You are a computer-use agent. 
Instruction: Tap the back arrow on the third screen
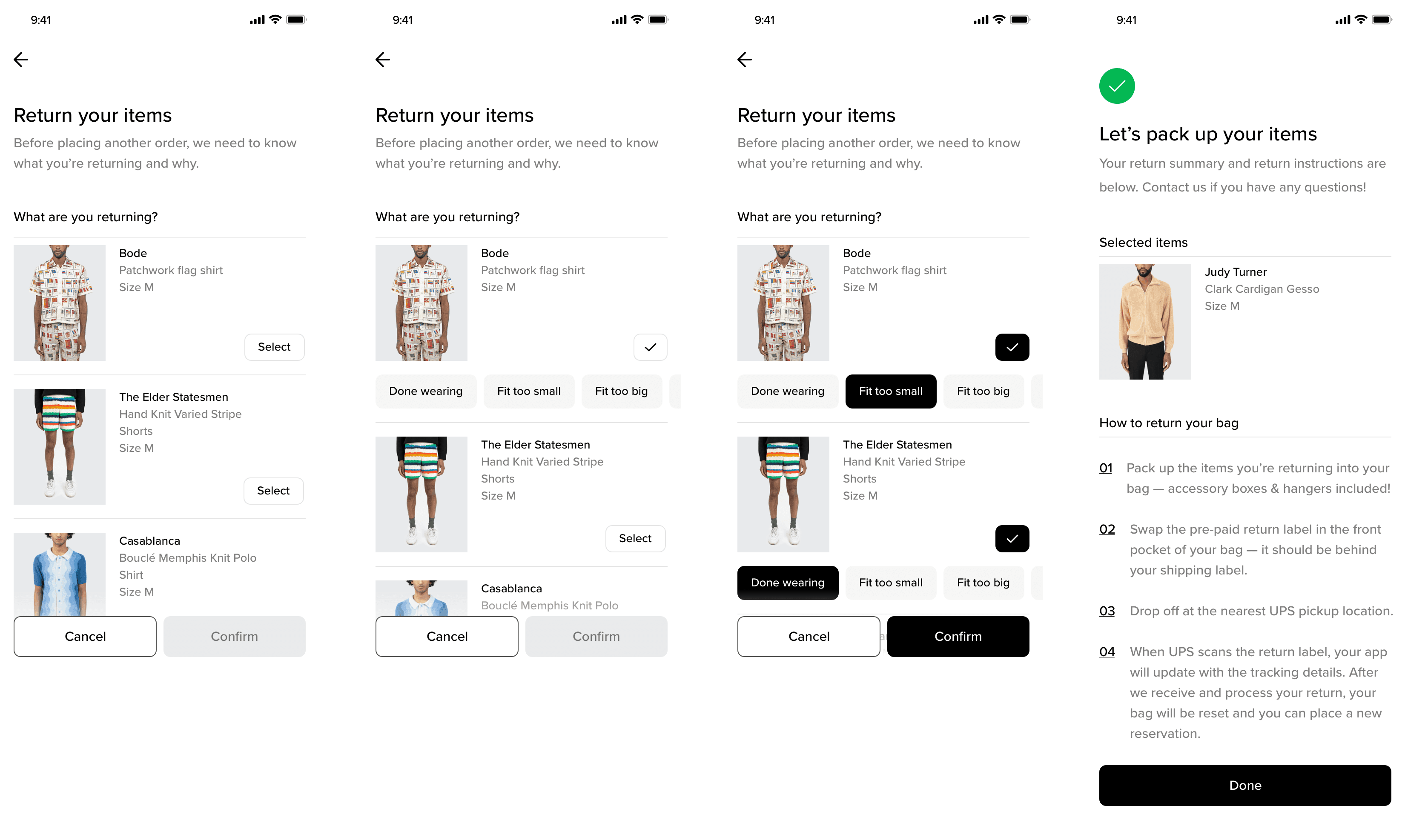[x=745, y=60]
